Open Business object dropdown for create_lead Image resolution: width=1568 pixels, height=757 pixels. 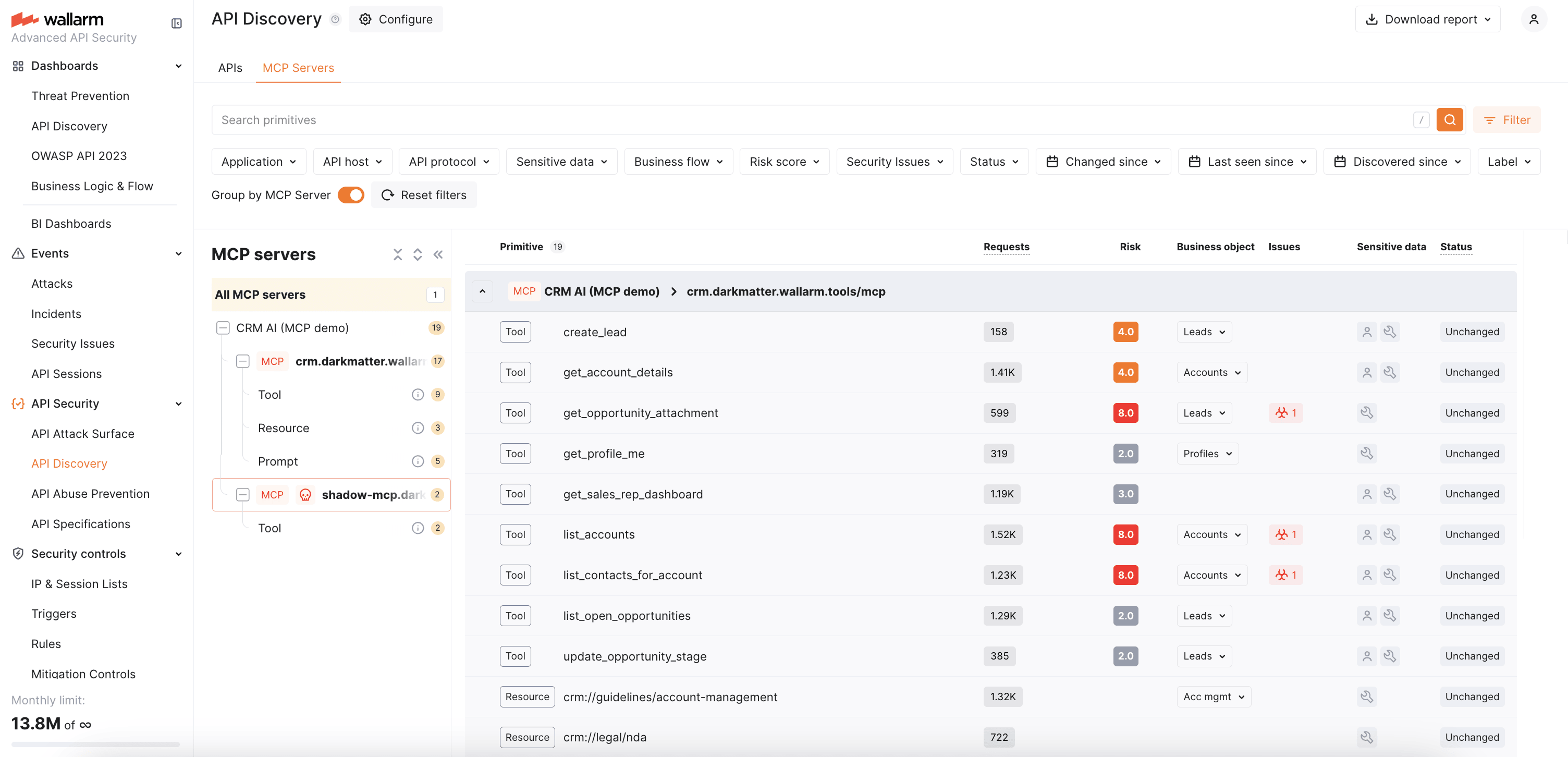point(1204,332)
